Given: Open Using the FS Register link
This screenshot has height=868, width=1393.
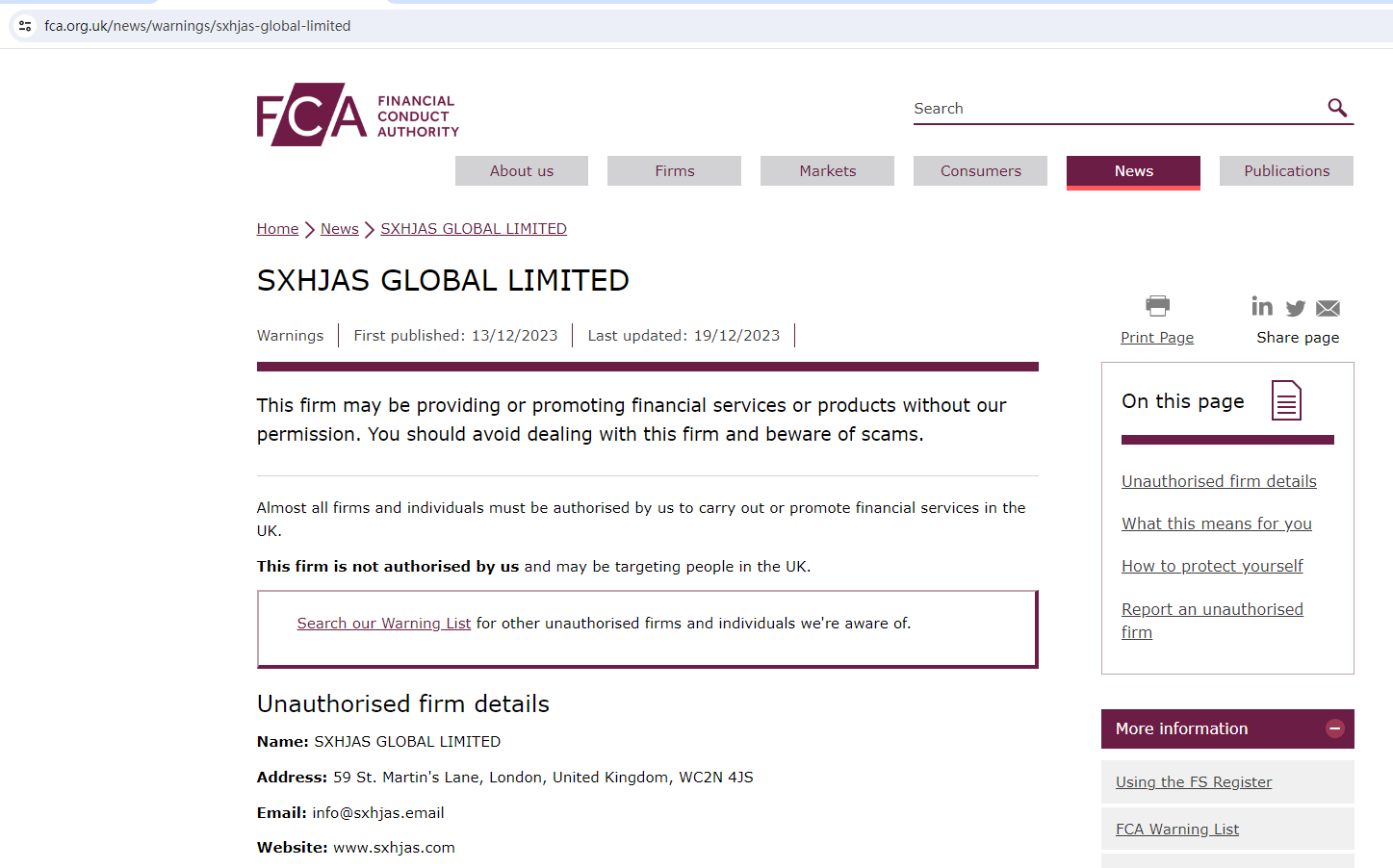Looking at the screenshot, I should click(1194, 782).
